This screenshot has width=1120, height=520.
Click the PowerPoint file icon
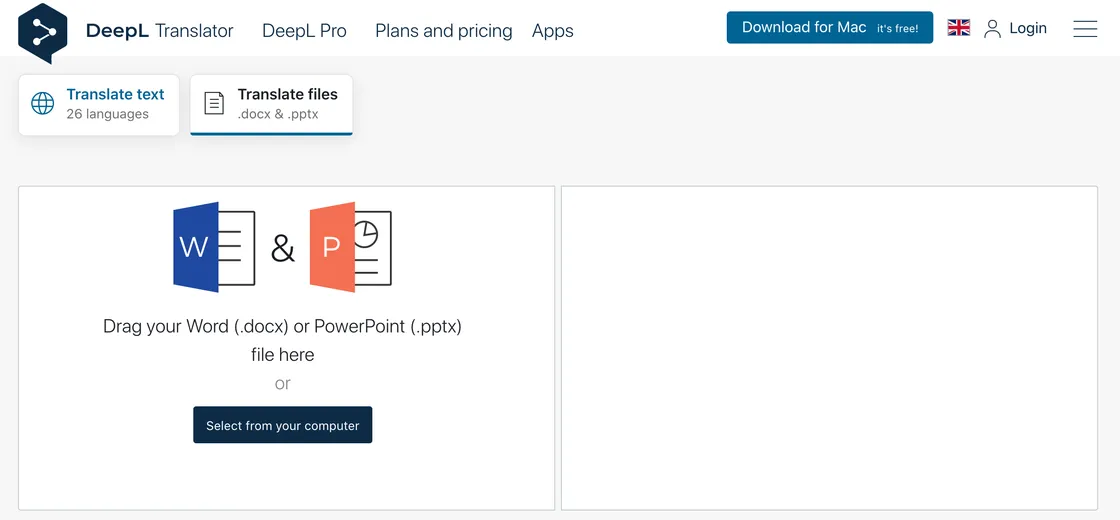click(x=351, y=247)
